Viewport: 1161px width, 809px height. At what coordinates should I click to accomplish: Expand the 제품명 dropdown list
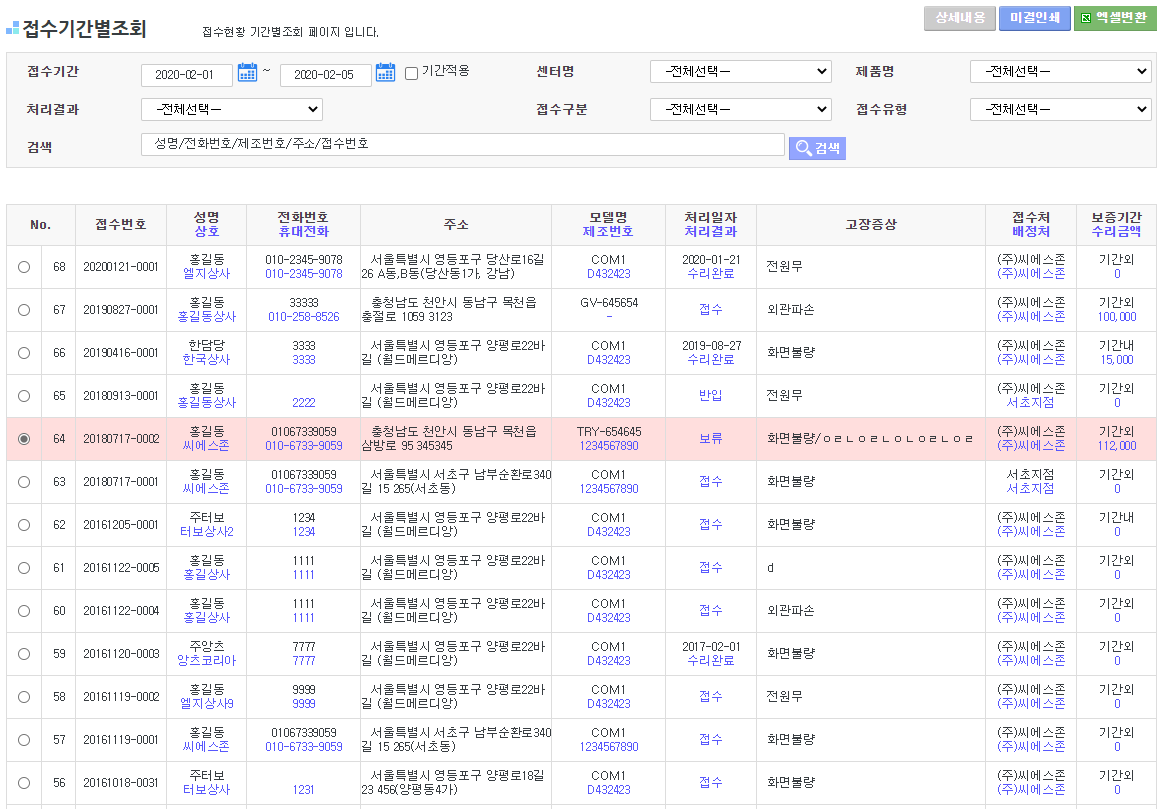point(1060,72)
